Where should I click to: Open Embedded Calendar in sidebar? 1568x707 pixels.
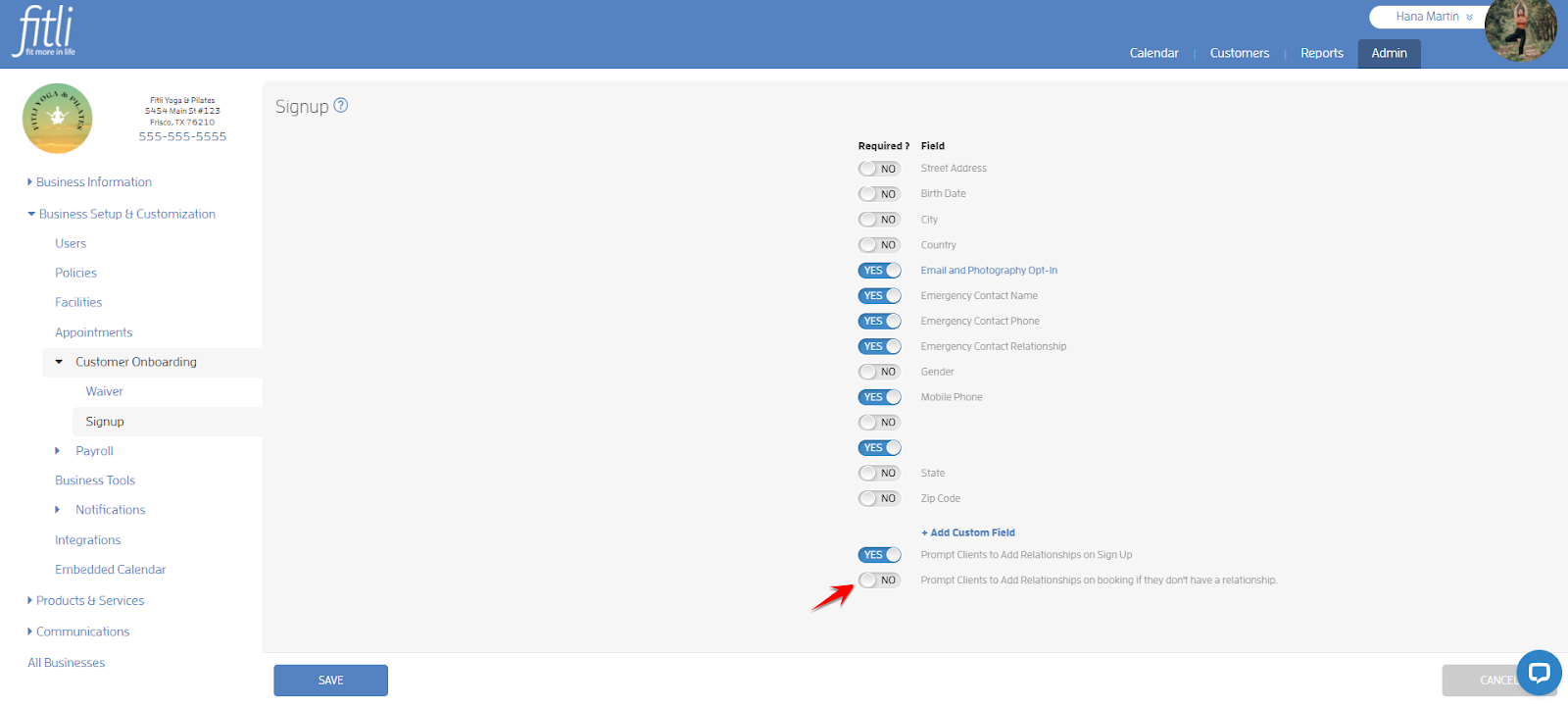point(110,570)
